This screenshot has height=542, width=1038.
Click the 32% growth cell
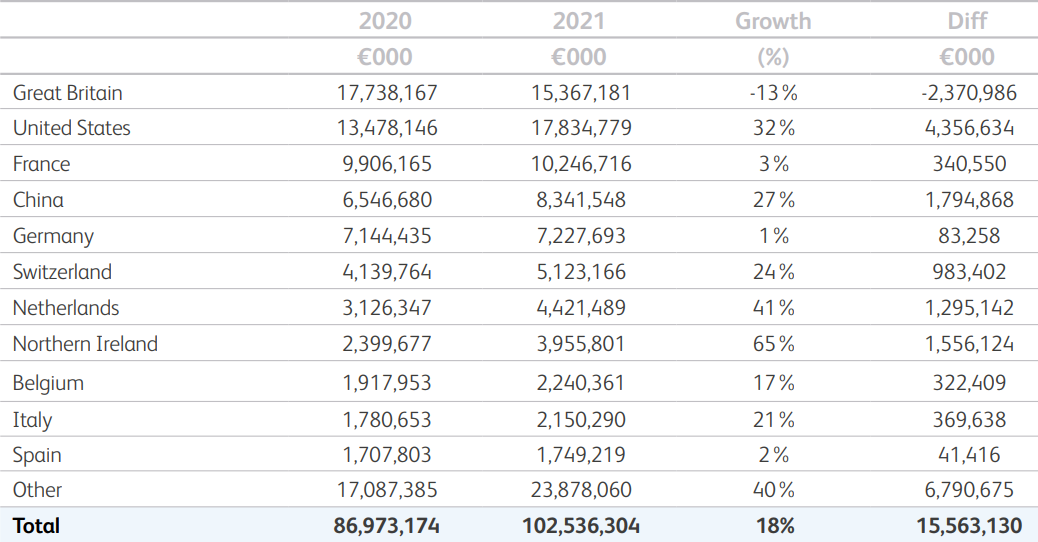pos(774,128)
